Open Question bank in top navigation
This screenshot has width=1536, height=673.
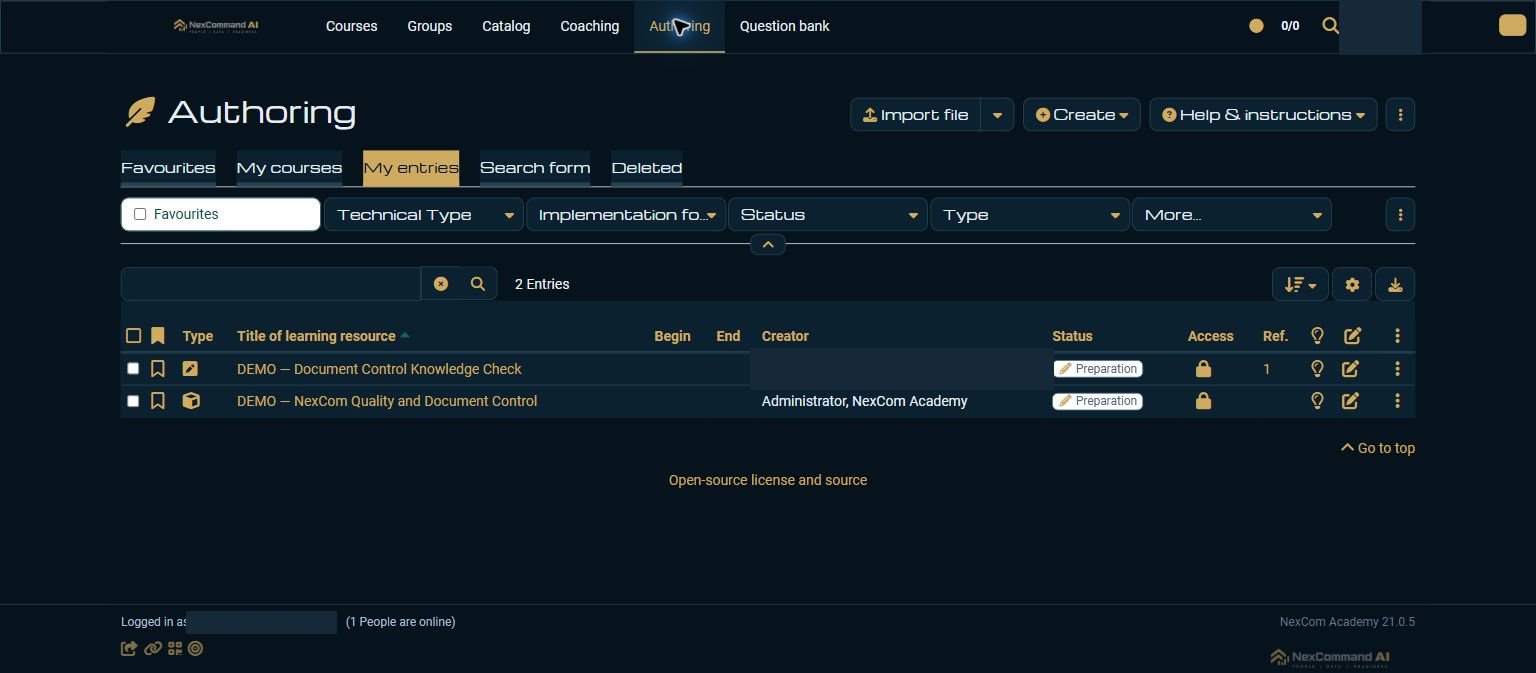785,26
